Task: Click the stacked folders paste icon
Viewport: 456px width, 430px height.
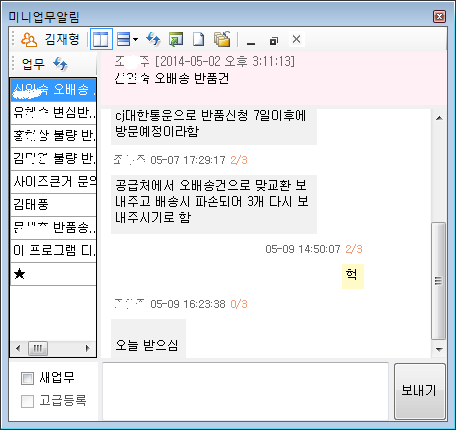Action: 222,39
